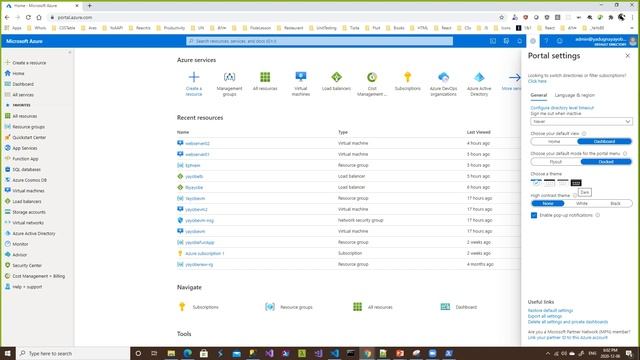Toggle Enable pop-up notifications checkbox

click(534, 215)
